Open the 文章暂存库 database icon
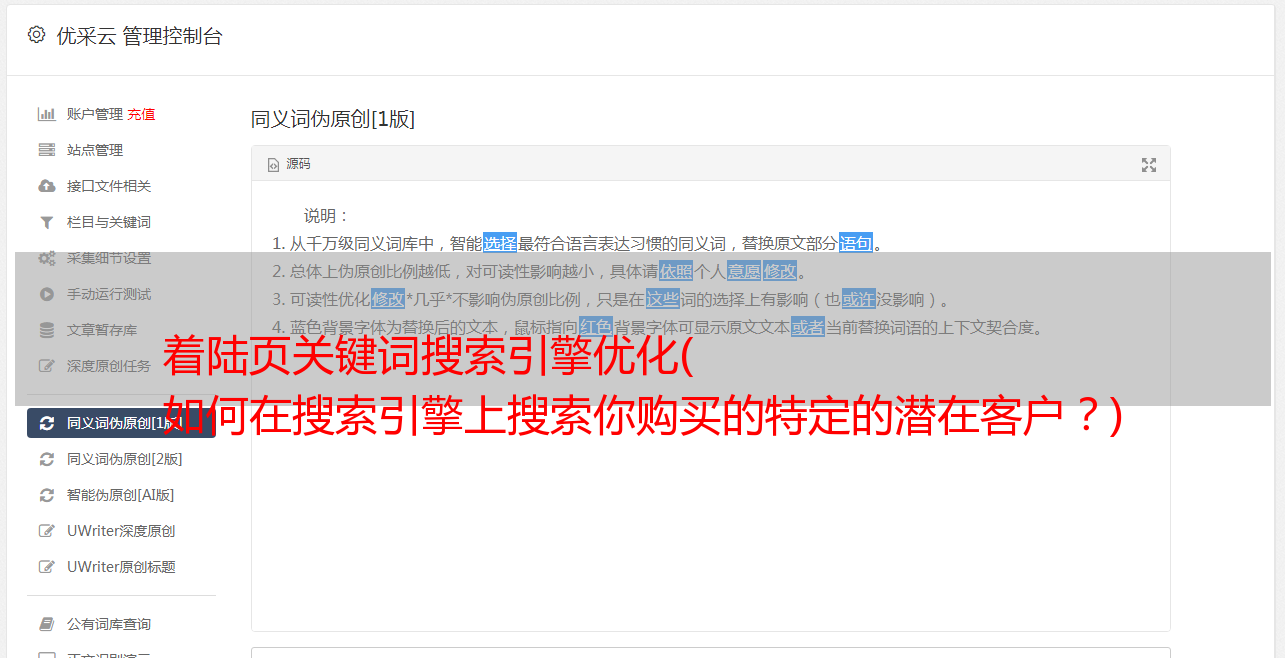 pos(46,330)
